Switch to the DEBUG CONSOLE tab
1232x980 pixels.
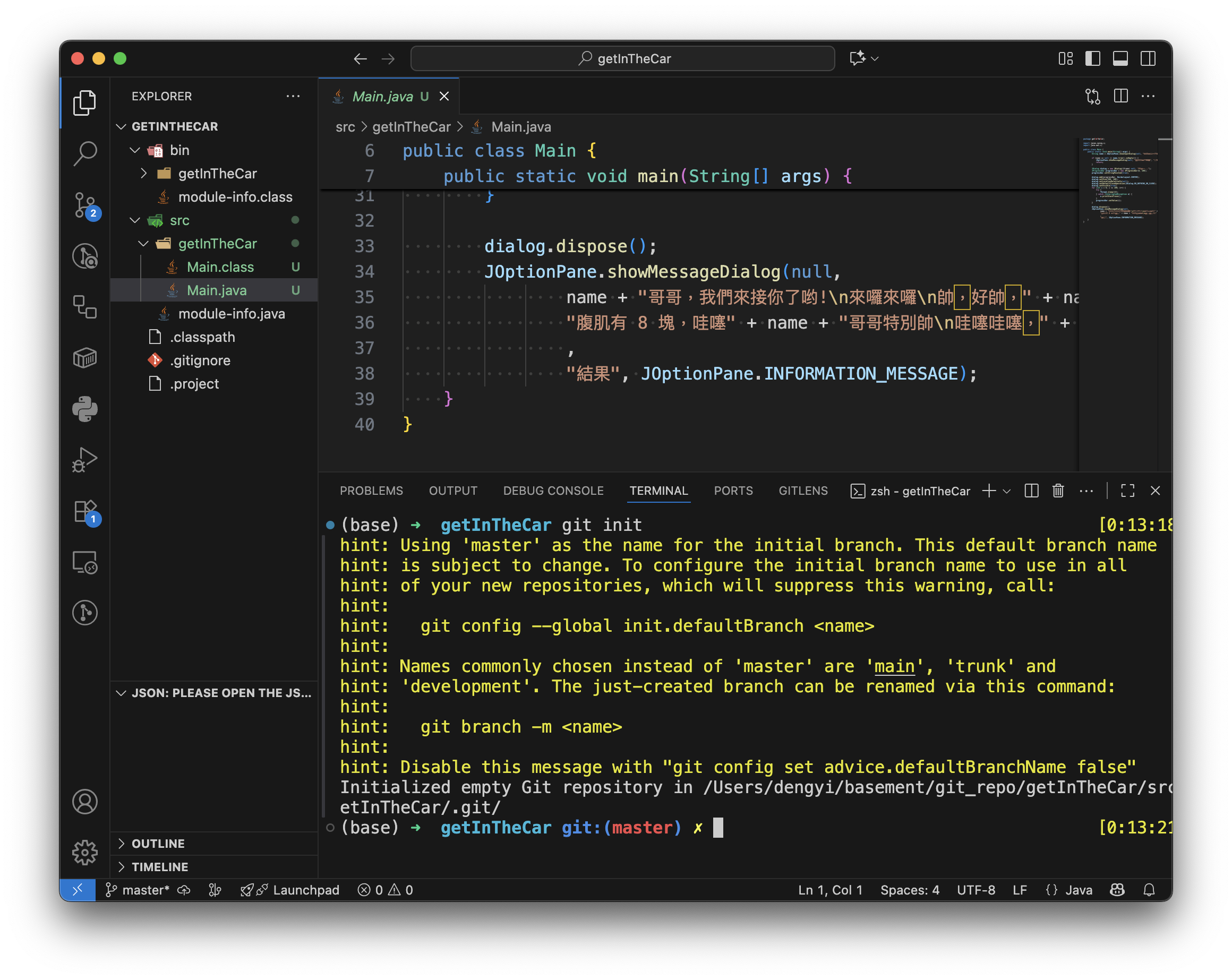(553, 491)
